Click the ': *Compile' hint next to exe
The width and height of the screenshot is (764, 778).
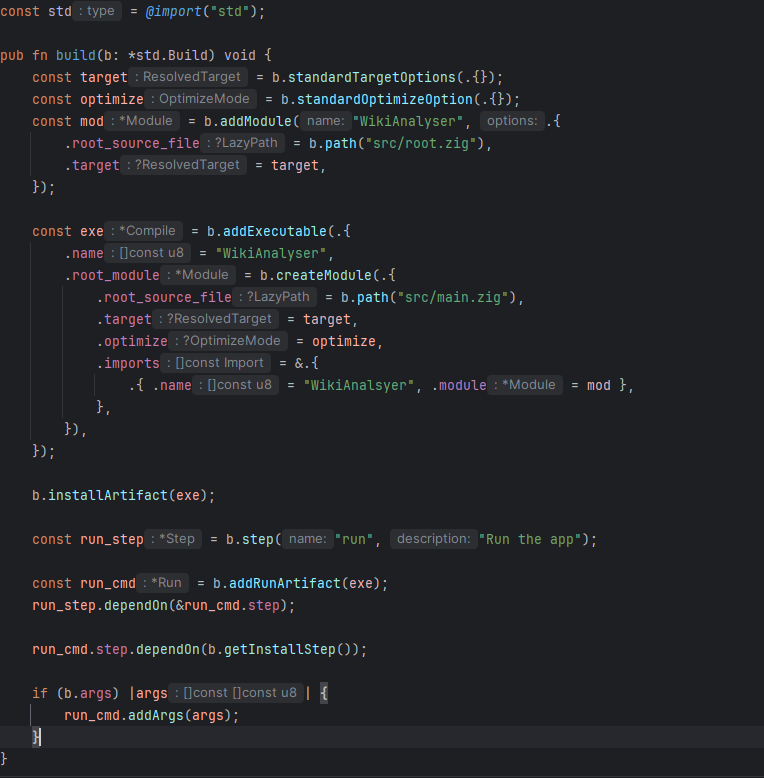pos(146,231)
